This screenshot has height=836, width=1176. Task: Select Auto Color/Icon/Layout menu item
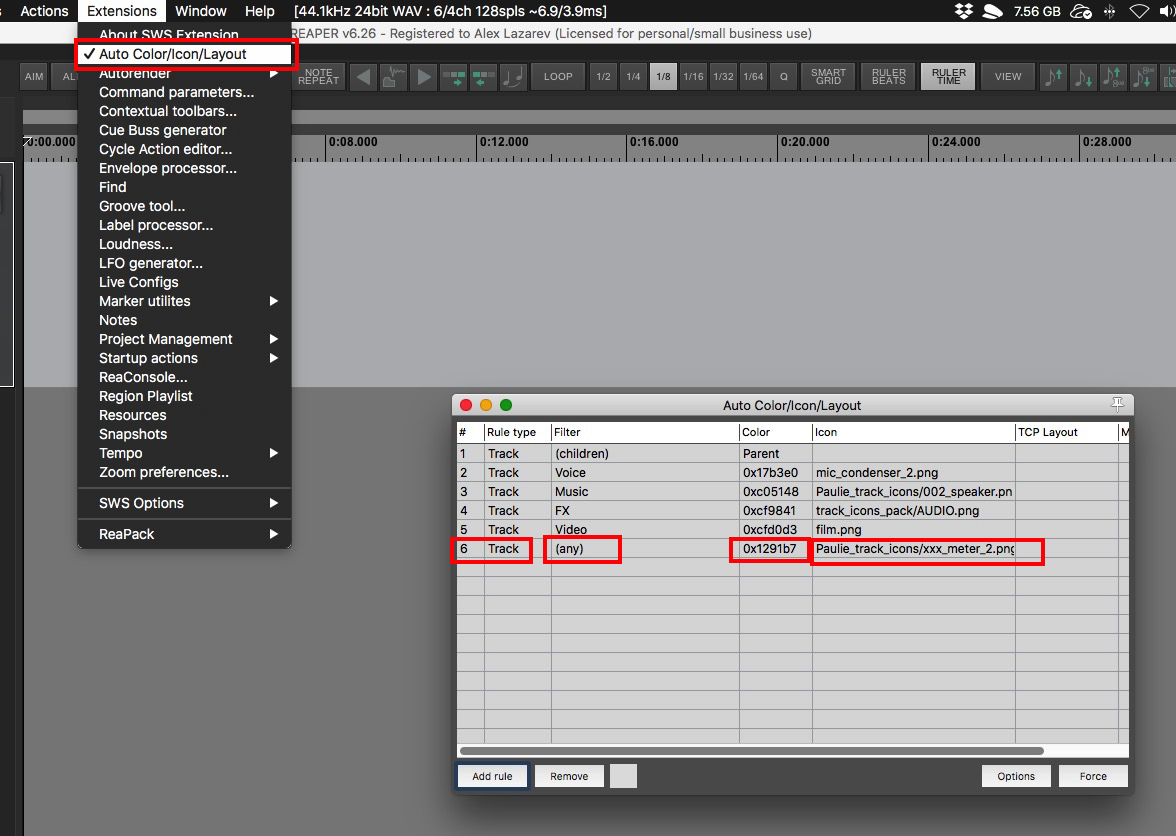[184, 54]
